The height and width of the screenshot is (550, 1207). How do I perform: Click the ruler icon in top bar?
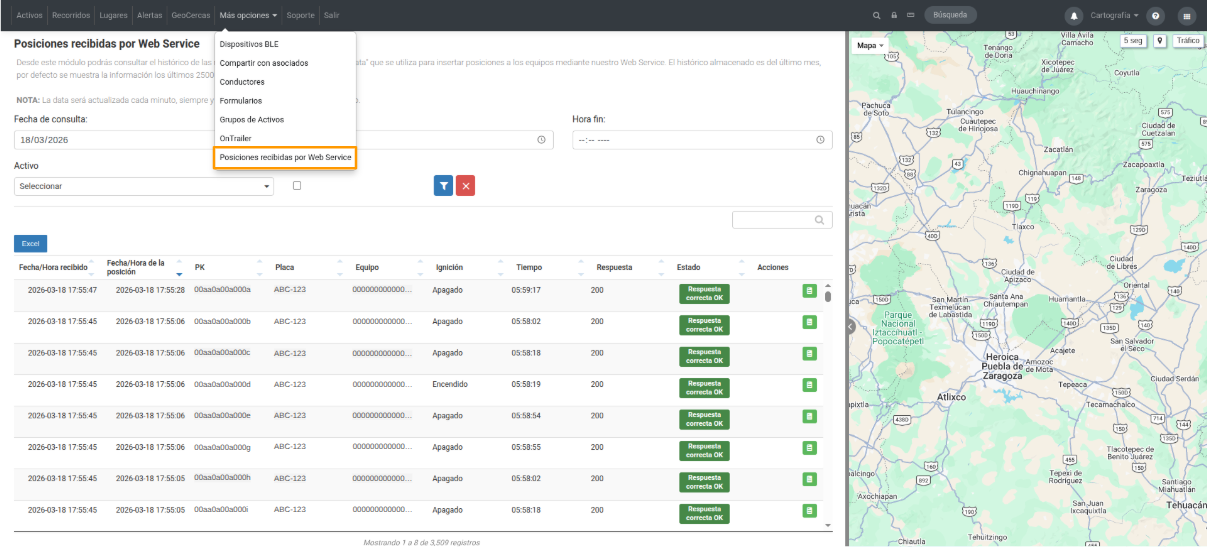click(x=911, y=16)
